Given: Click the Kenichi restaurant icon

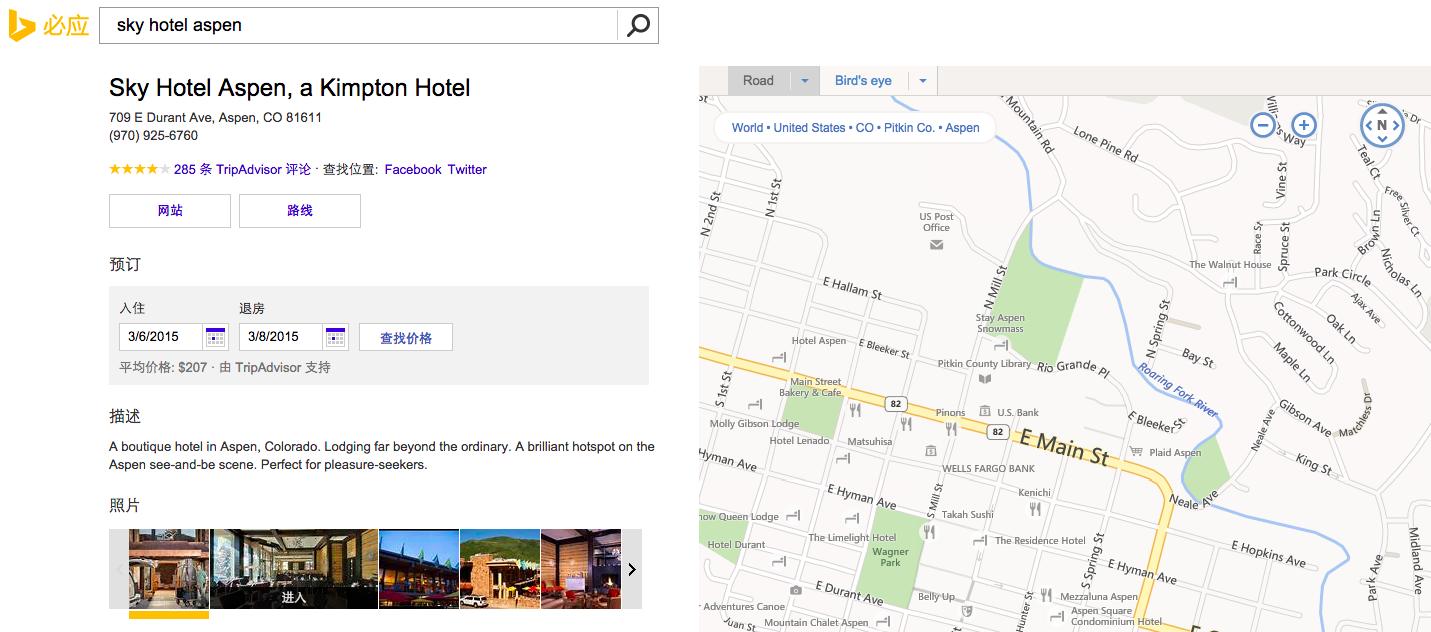Looking at the screenshot, I should tap(1036, 508).
